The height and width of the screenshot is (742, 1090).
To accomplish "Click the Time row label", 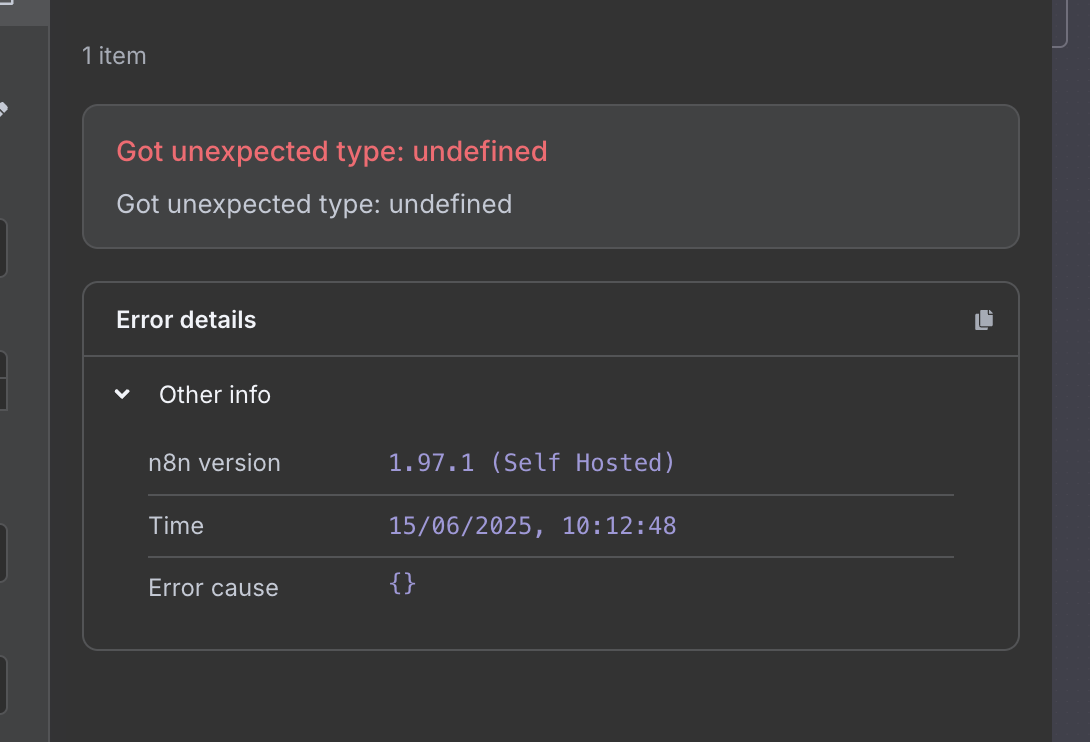I will point(176,526).
